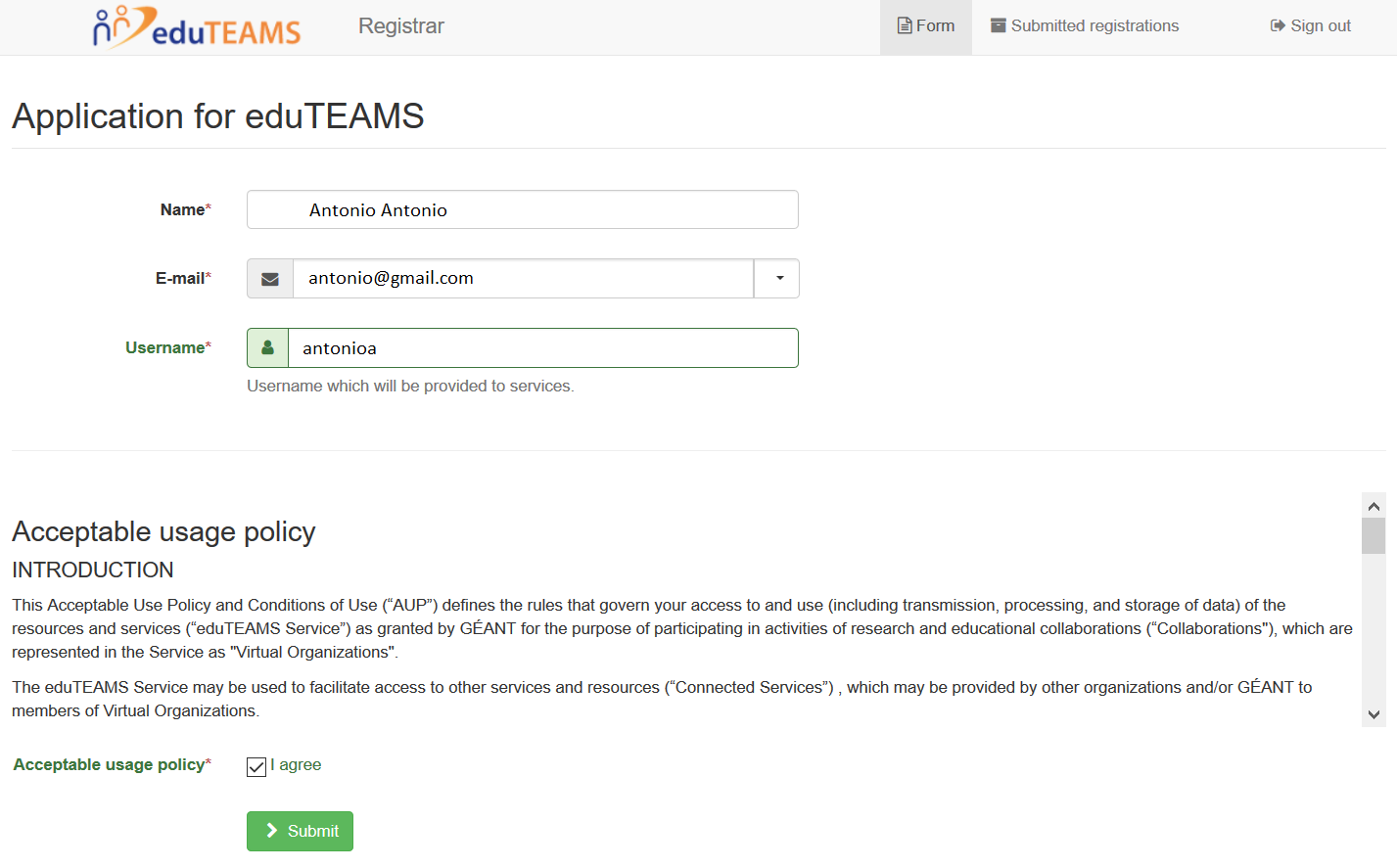Focus the Name input field

tap(523, 209)
